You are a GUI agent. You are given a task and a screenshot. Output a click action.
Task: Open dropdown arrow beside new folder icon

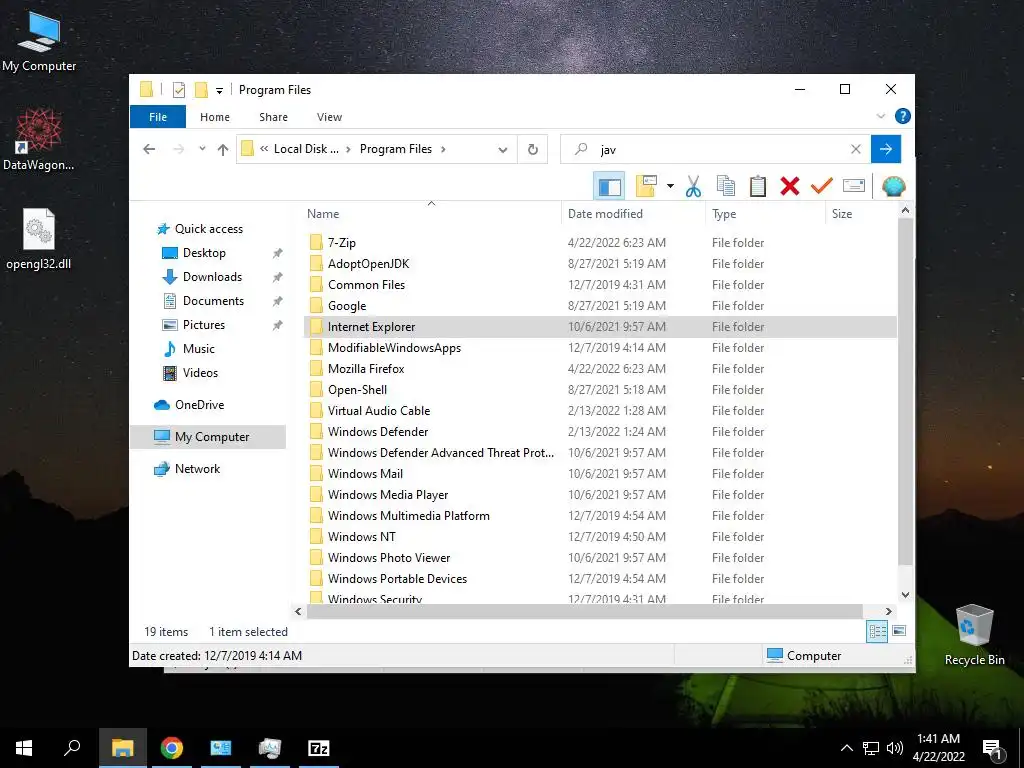(670, 187)
